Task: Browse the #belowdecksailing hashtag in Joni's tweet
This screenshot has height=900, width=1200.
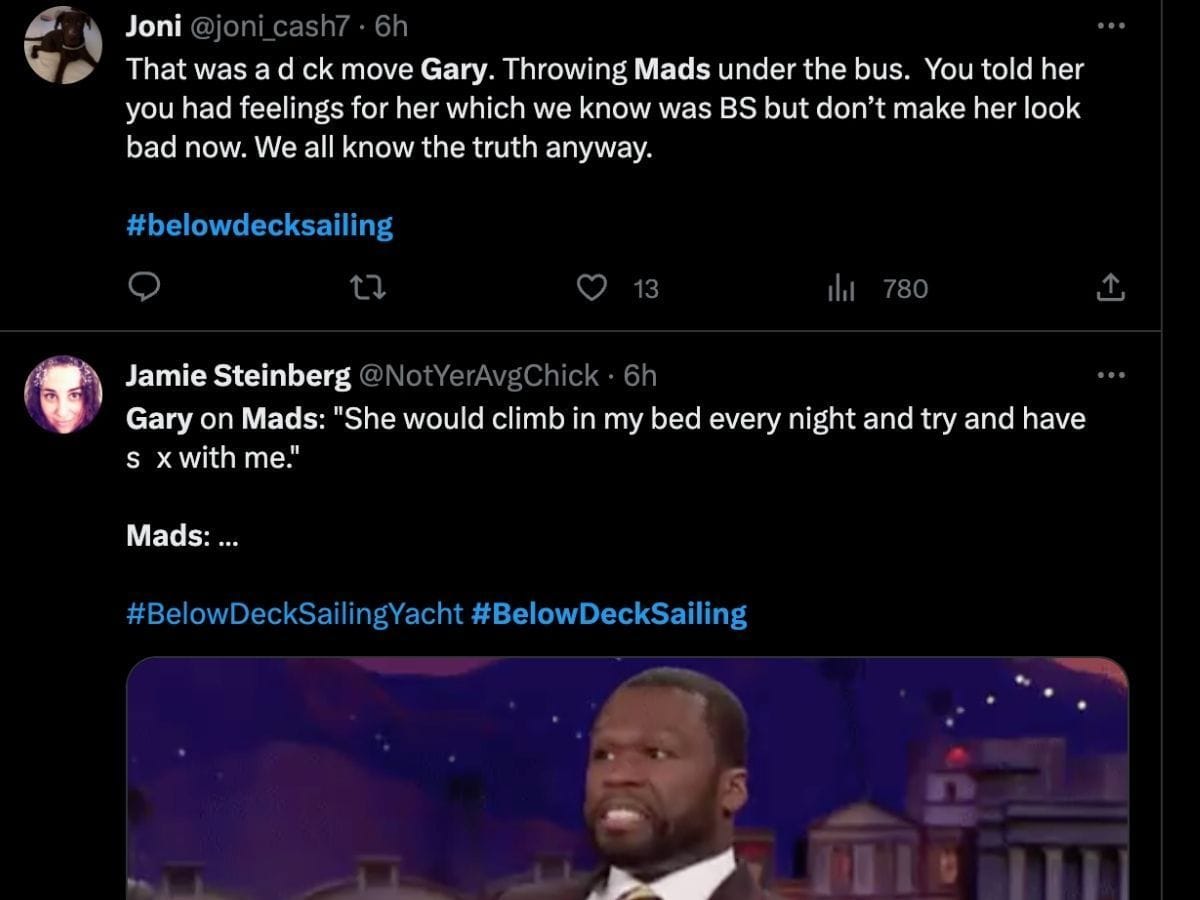Action: tap(260, 225)
